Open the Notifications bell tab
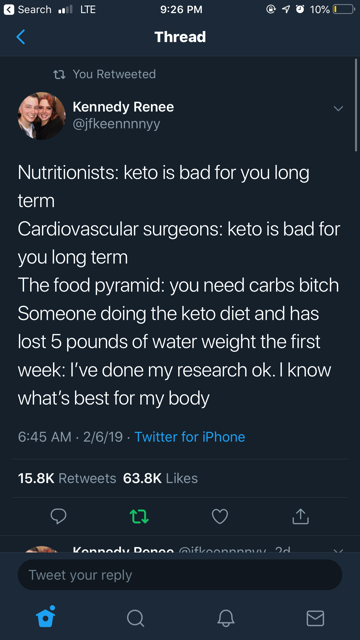Screen dimensions: 360x640 [225, 618]
